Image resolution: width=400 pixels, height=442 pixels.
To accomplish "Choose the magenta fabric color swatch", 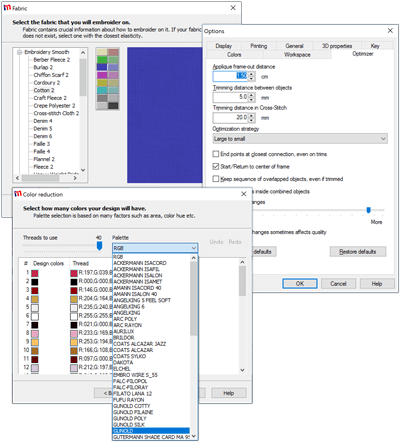I will click(102, 75).
